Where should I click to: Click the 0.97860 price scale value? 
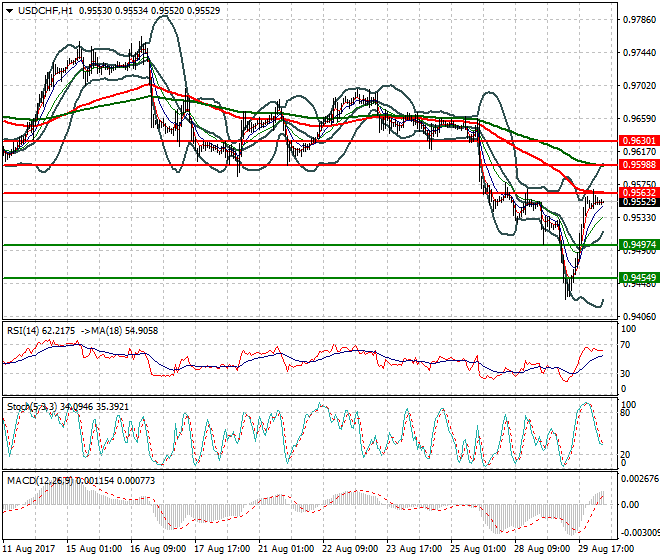639,20
